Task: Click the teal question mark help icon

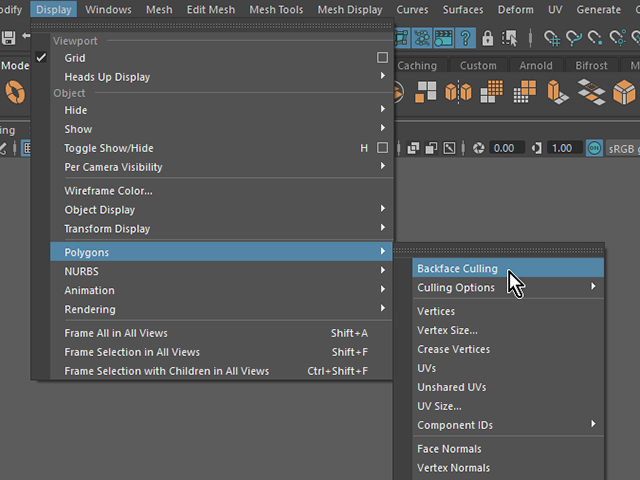Action: (465, 38)
